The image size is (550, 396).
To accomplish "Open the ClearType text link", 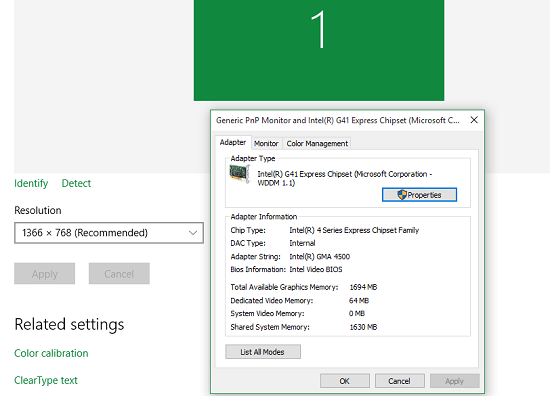I will click(x=46, y=380).
